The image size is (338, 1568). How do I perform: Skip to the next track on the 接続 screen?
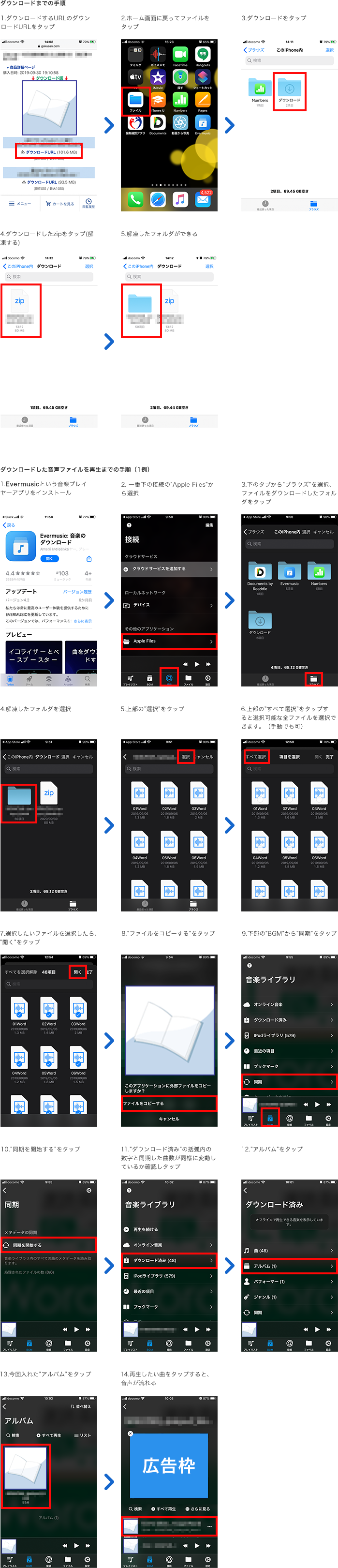click(208, 664)
